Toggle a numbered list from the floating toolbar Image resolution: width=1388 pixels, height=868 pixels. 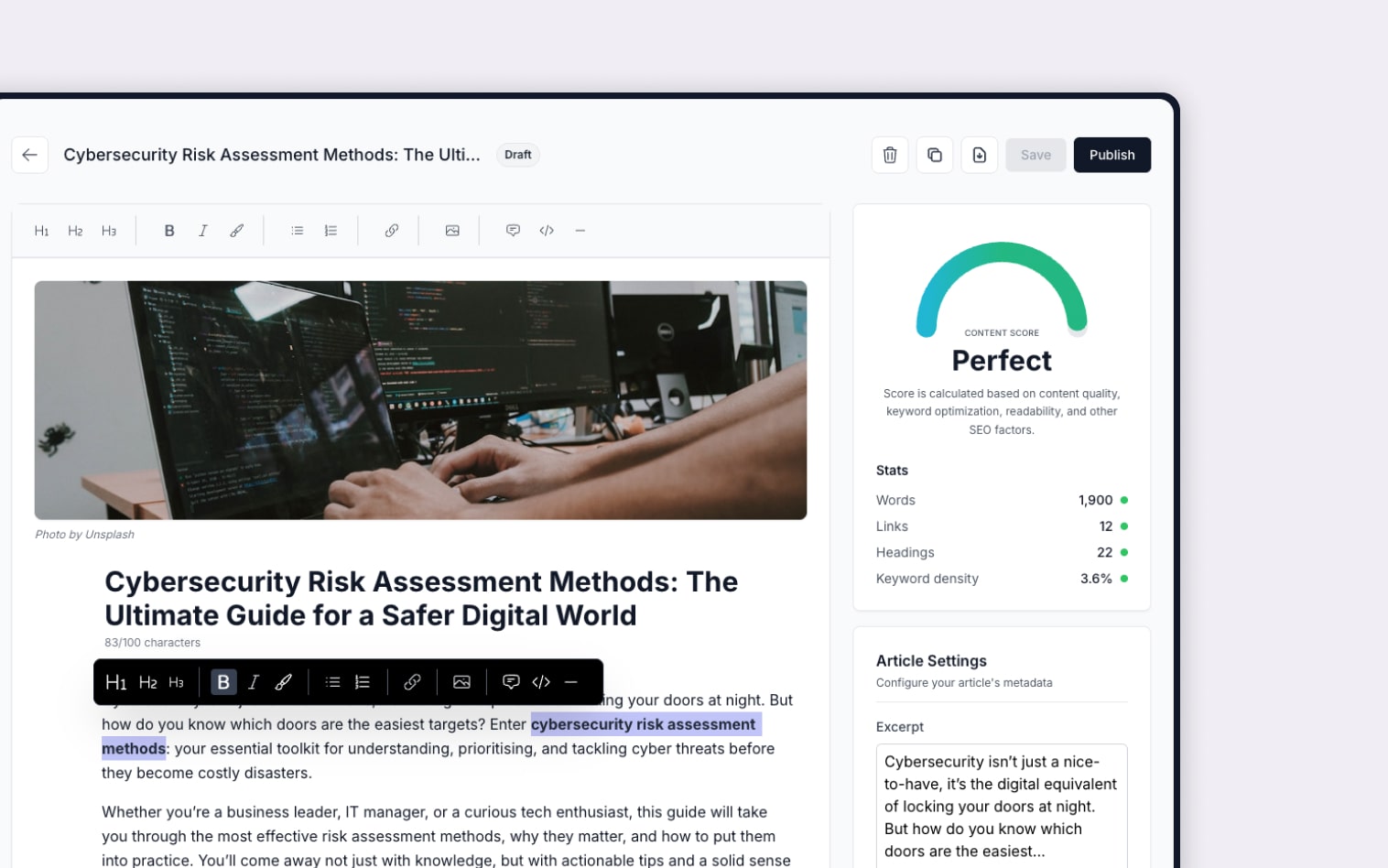[x=362, y=682]
